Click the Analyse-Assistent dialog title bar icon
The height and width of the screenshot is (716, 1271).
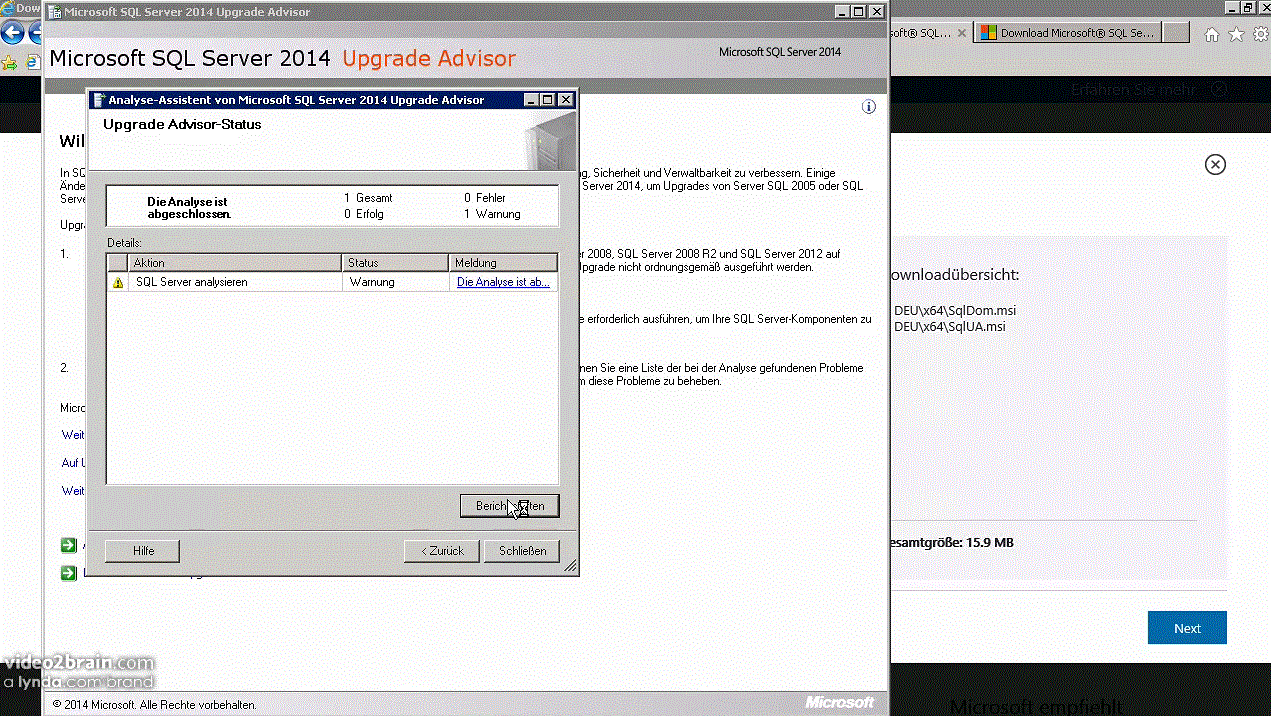click(99, 100)
